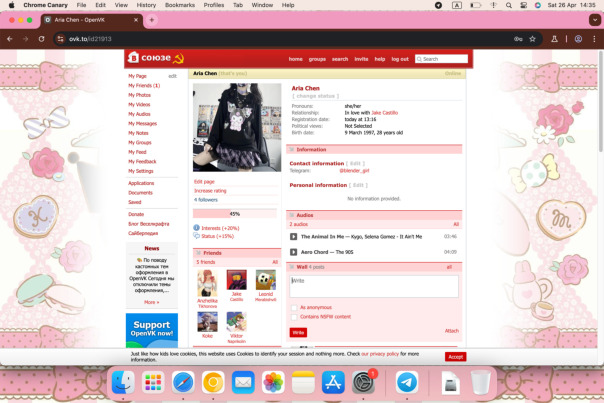
Task: Click the wall Write text area
Action: point(374,286)
